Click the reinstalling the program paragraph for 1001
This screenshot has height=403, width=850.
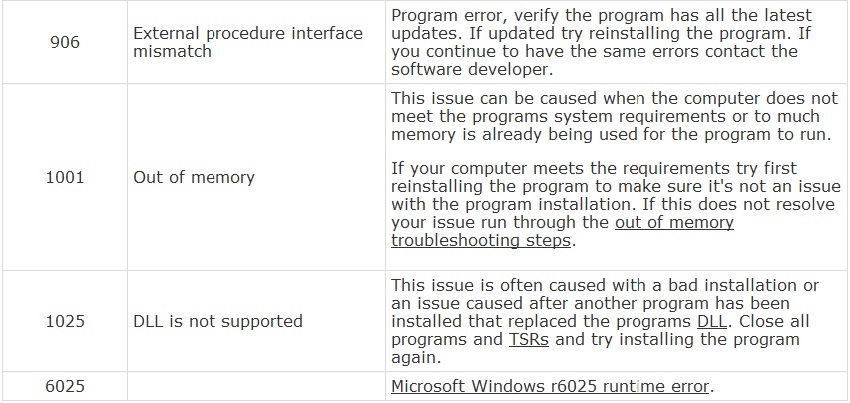tap(616, 204)
